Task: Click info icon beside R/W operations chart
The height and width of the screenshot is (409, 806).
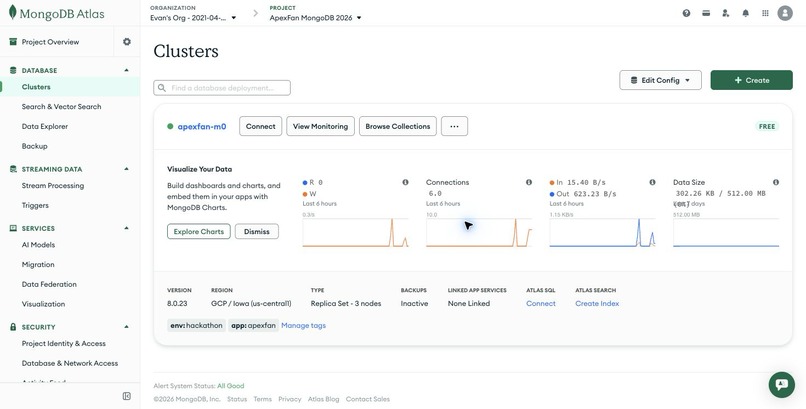Action: [405, 182]
